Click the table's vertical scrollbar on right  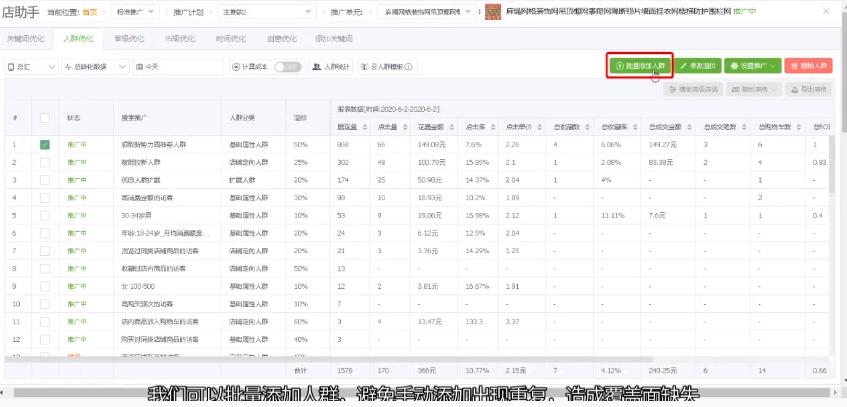(x=831, y=164)
